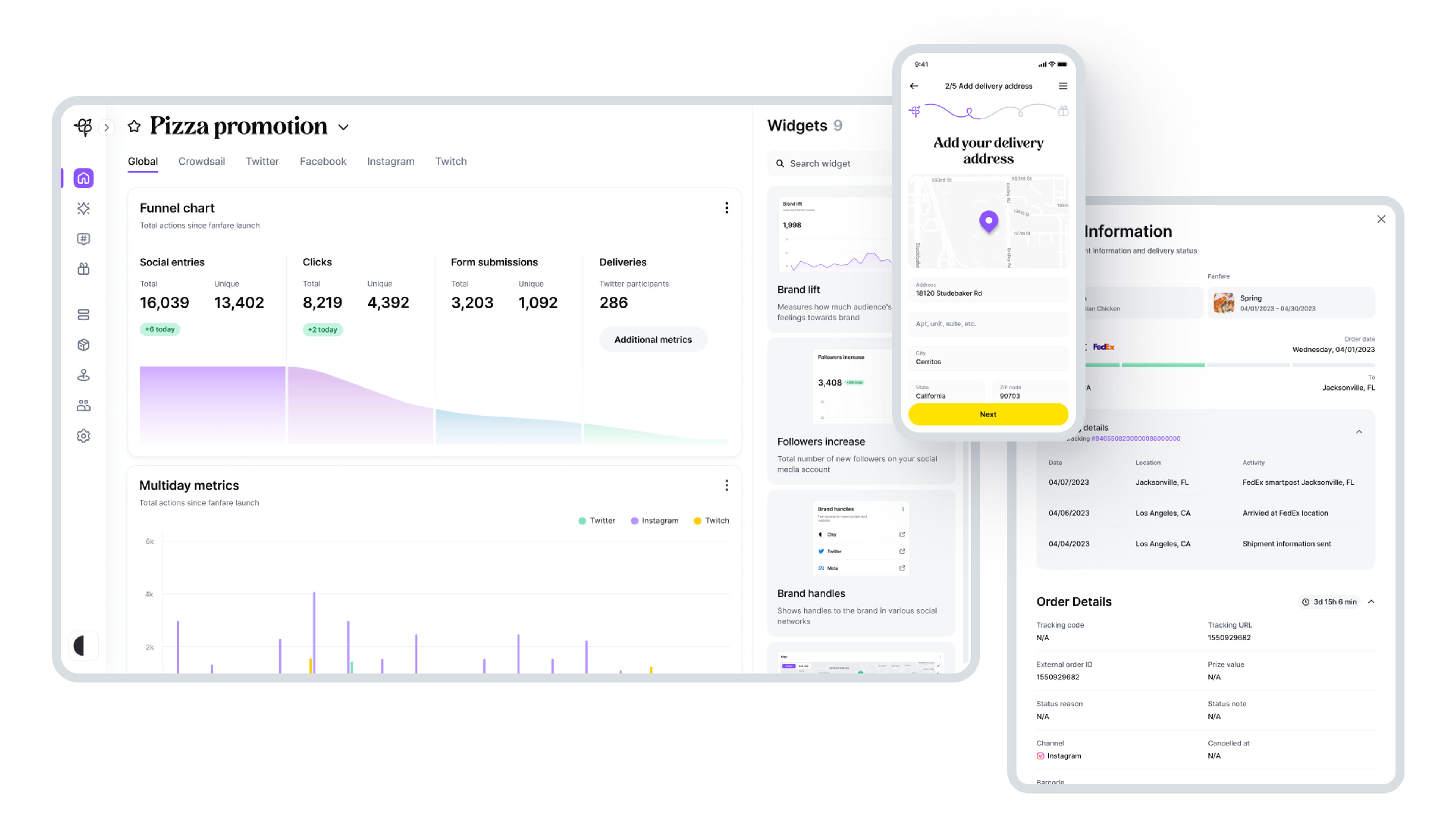Close the Information panel
The height and width of the screenshot is (819, 1456).
pos(1381,219)
